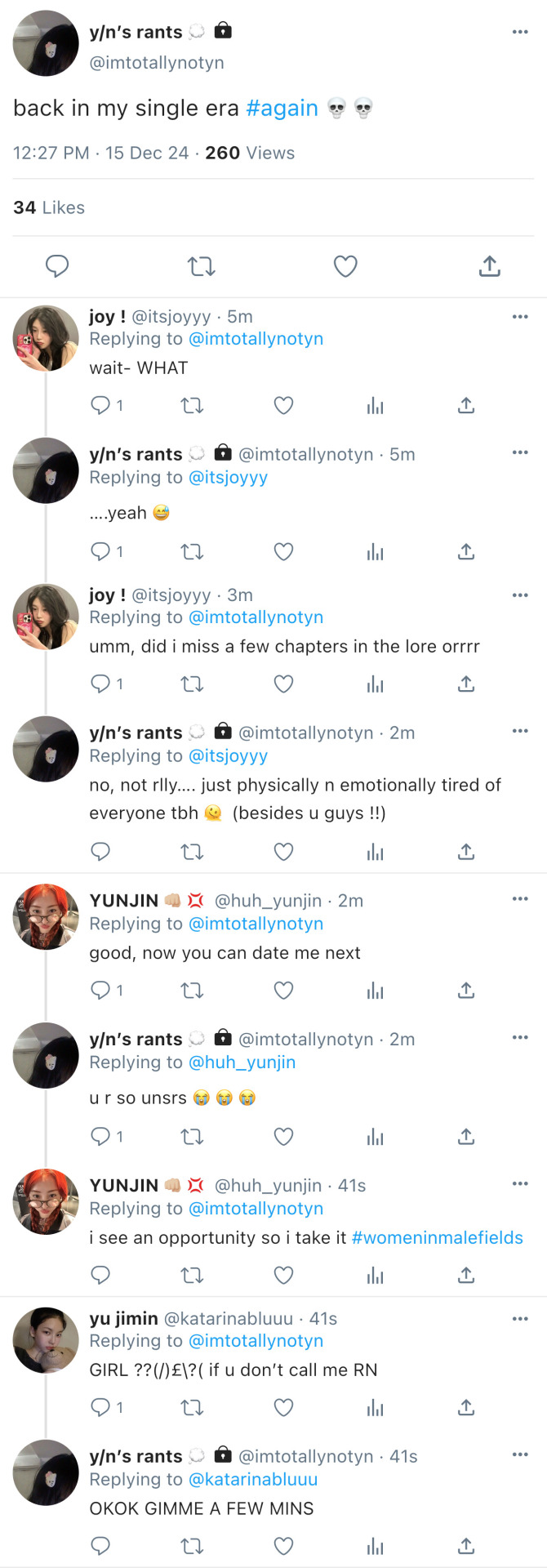Reply to 'good, now you can date me next'
The image size is (547, 1568).
[x=100, y=991]
